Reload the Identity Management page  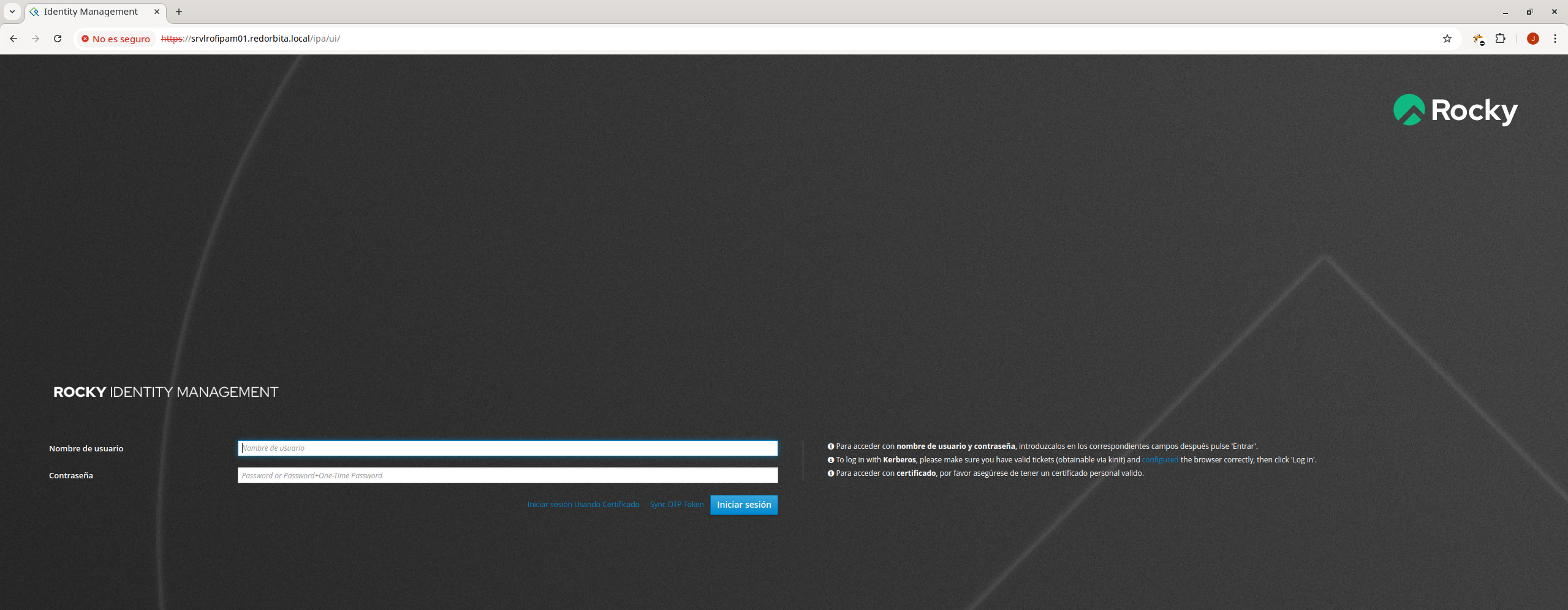[58, 39]
